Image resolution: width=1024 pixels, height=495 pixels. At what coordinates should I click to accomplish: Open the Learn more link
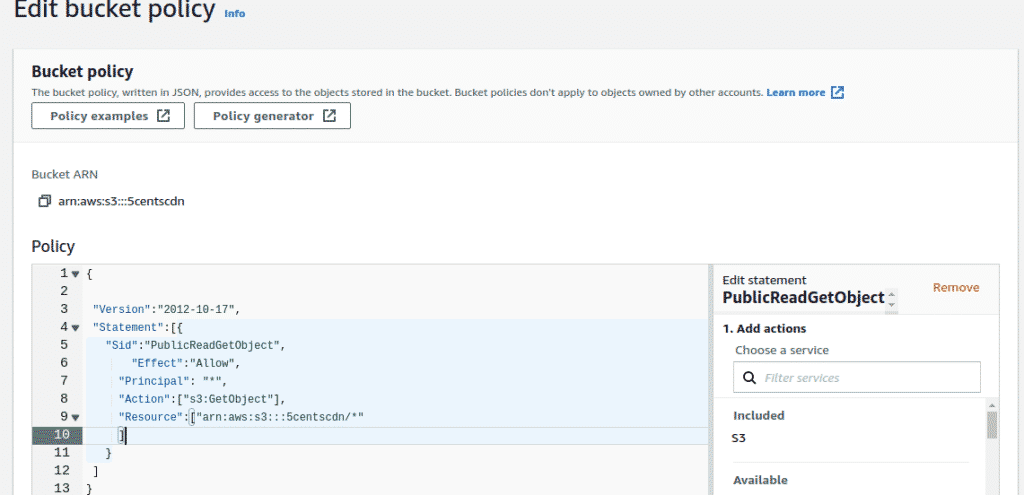point(795,93)
